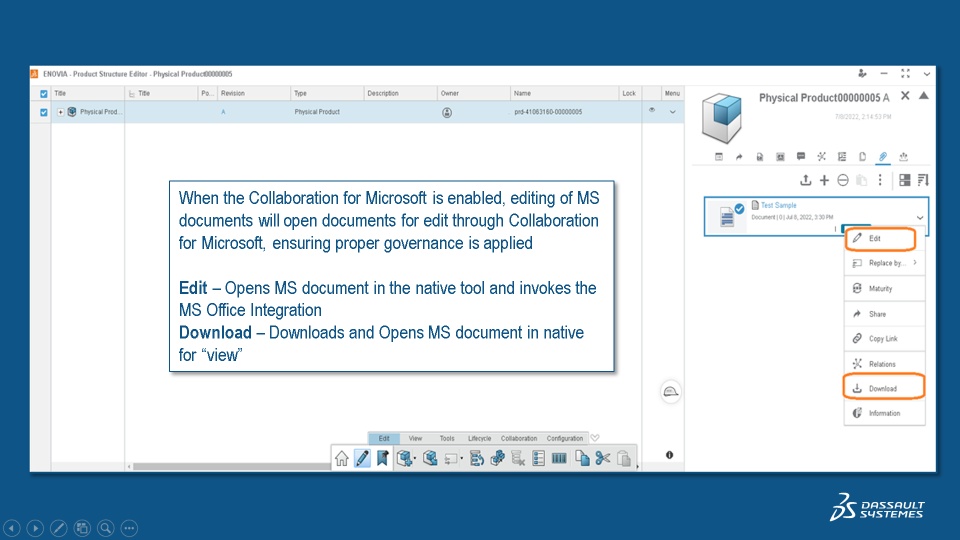Click the scissors Cut icon

coord(603,458)
